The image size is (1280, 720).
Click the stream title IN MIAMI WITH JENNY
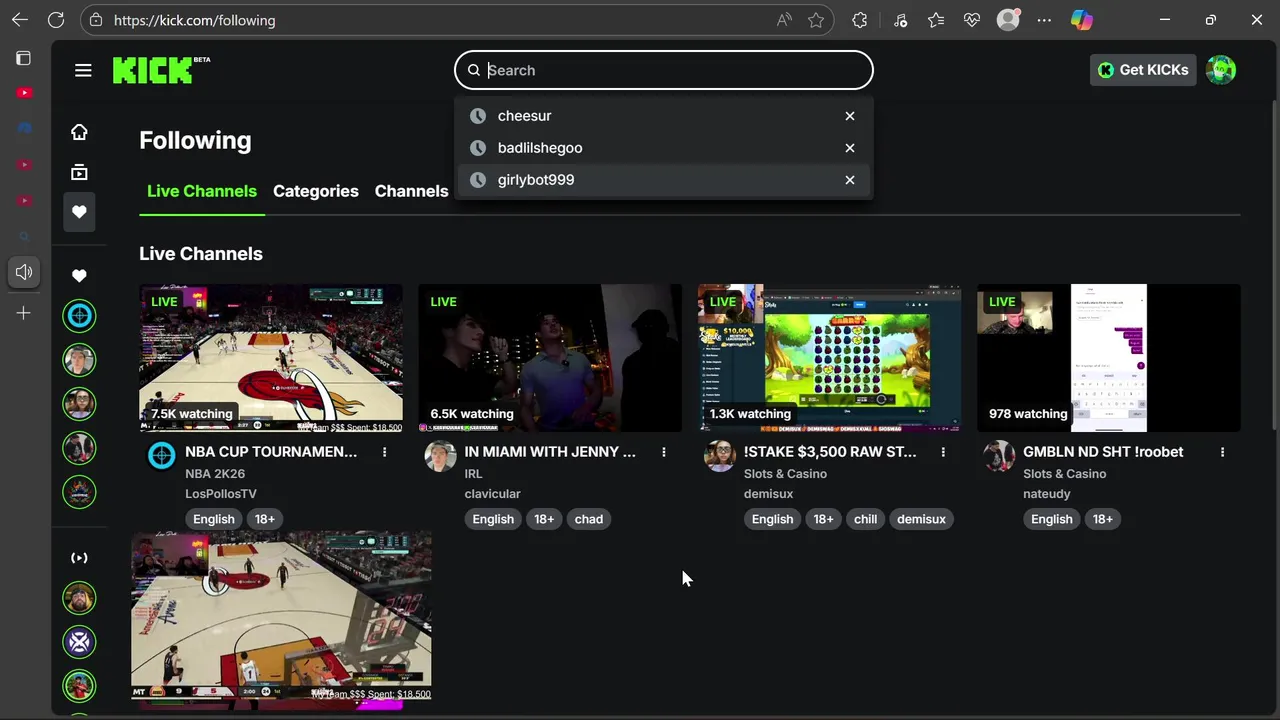pyautogui.click(x=550, y=452)
